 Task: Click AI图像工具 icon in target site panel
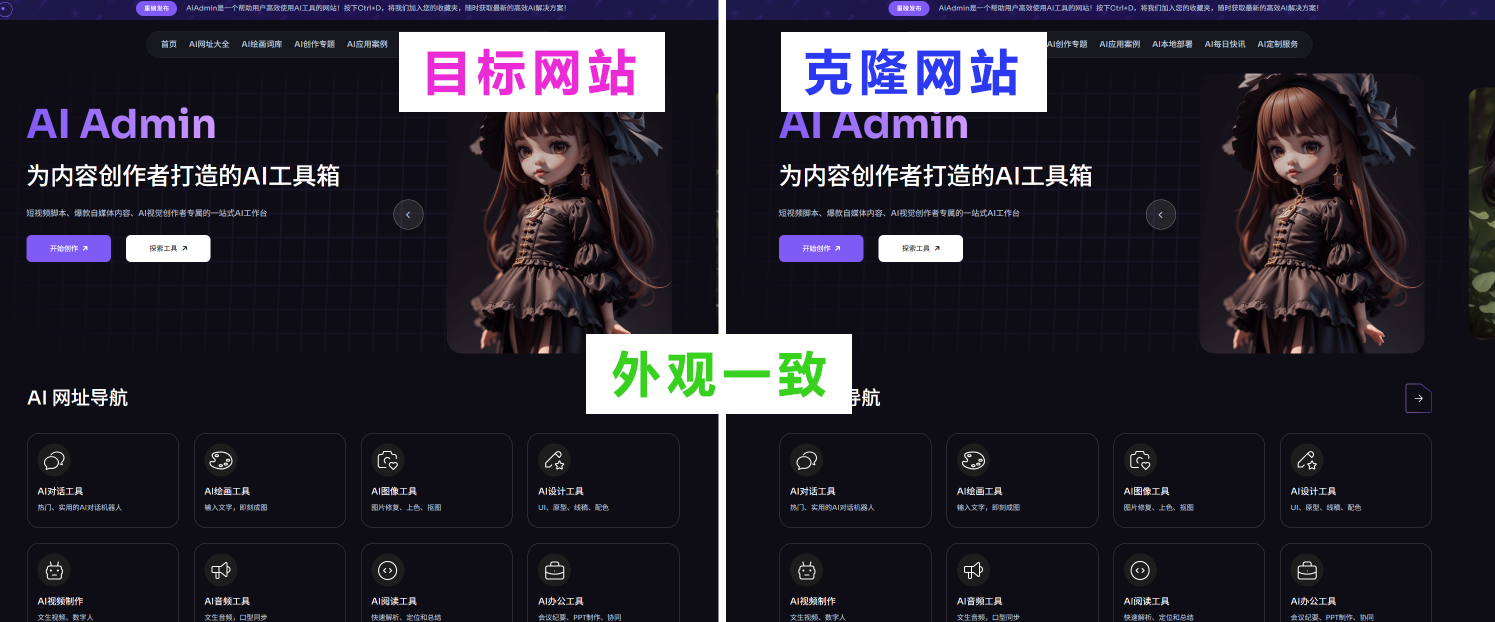click(x=388, y=460)
